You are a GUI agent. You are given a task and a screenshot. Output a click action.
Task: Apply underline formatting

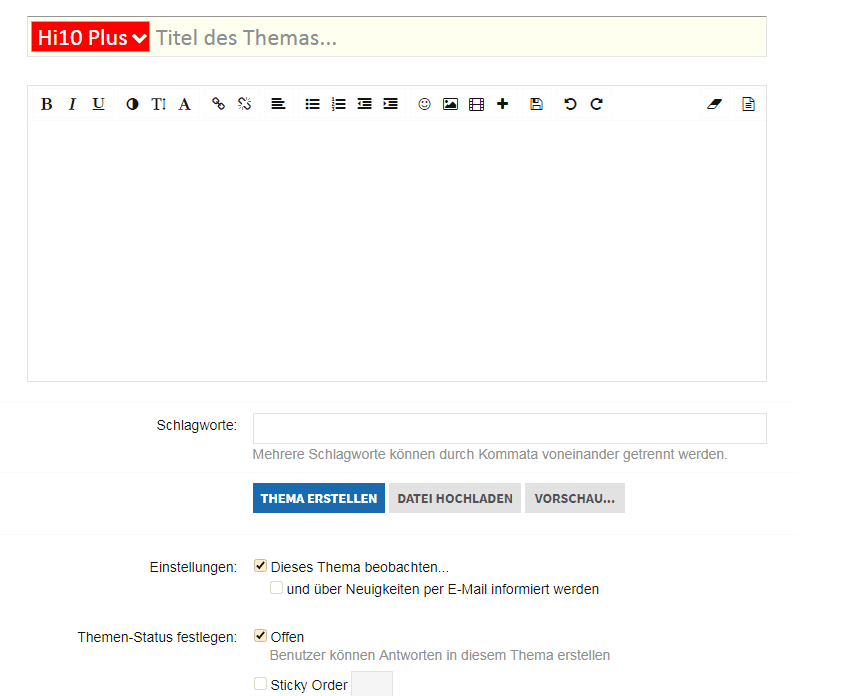(98, 104)
